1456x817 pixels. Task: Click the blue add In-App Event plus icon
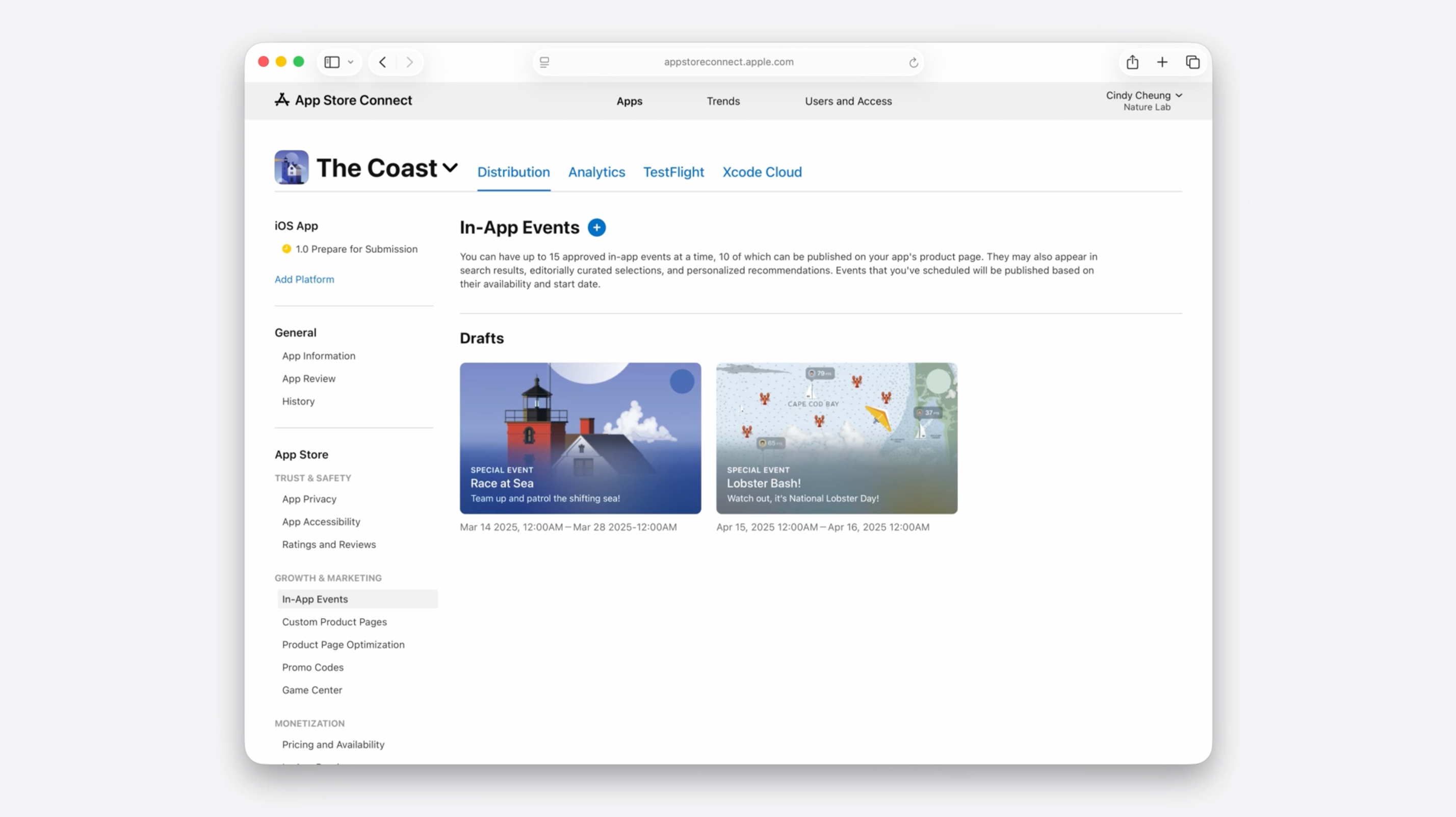pos(596,227)
